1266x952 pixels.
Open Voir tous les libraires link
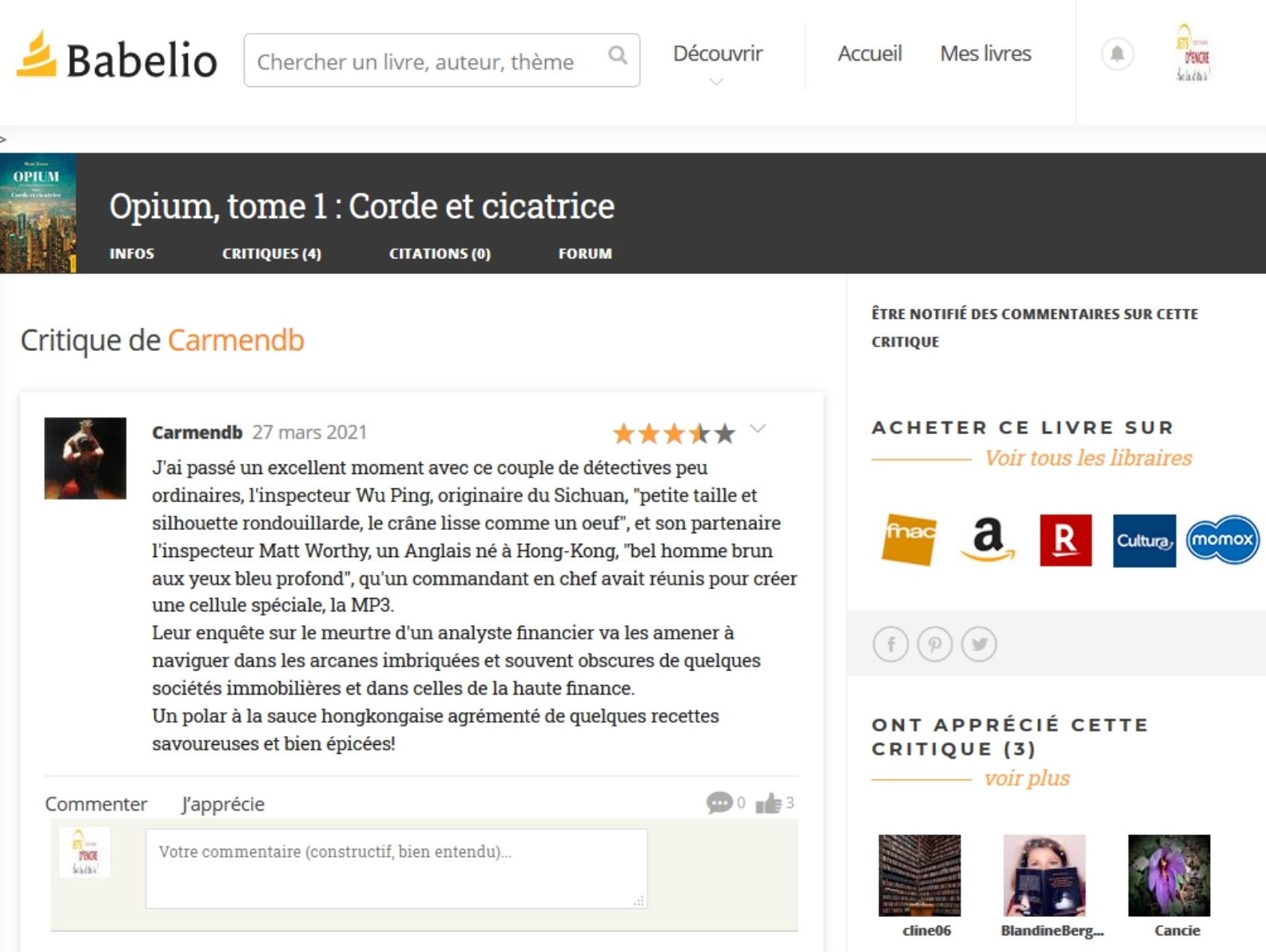[1088, 458]
